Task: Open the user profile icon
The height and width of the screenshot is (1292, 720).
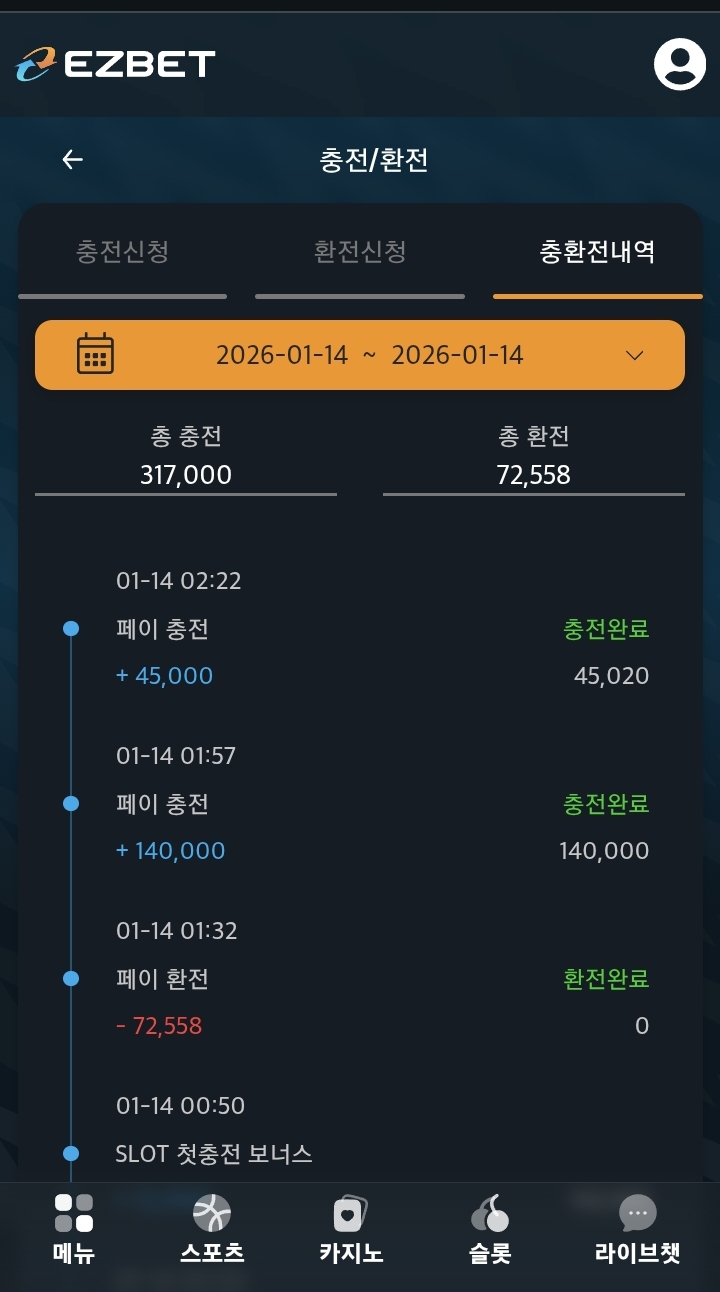Action: coord(680,64)
